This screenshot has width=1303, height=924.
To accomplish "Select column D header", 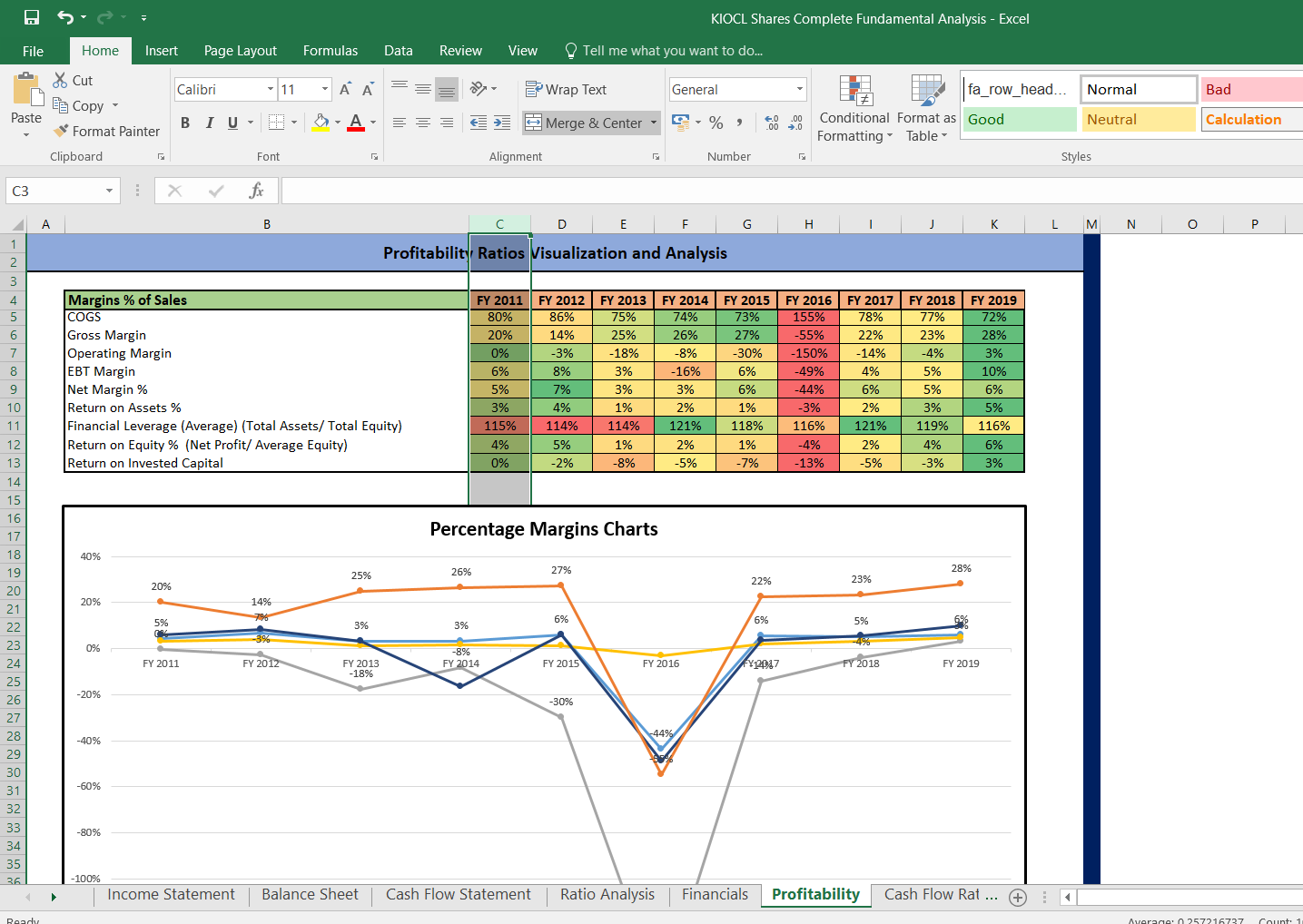I will pyautogui.click(x=561, y=224).
